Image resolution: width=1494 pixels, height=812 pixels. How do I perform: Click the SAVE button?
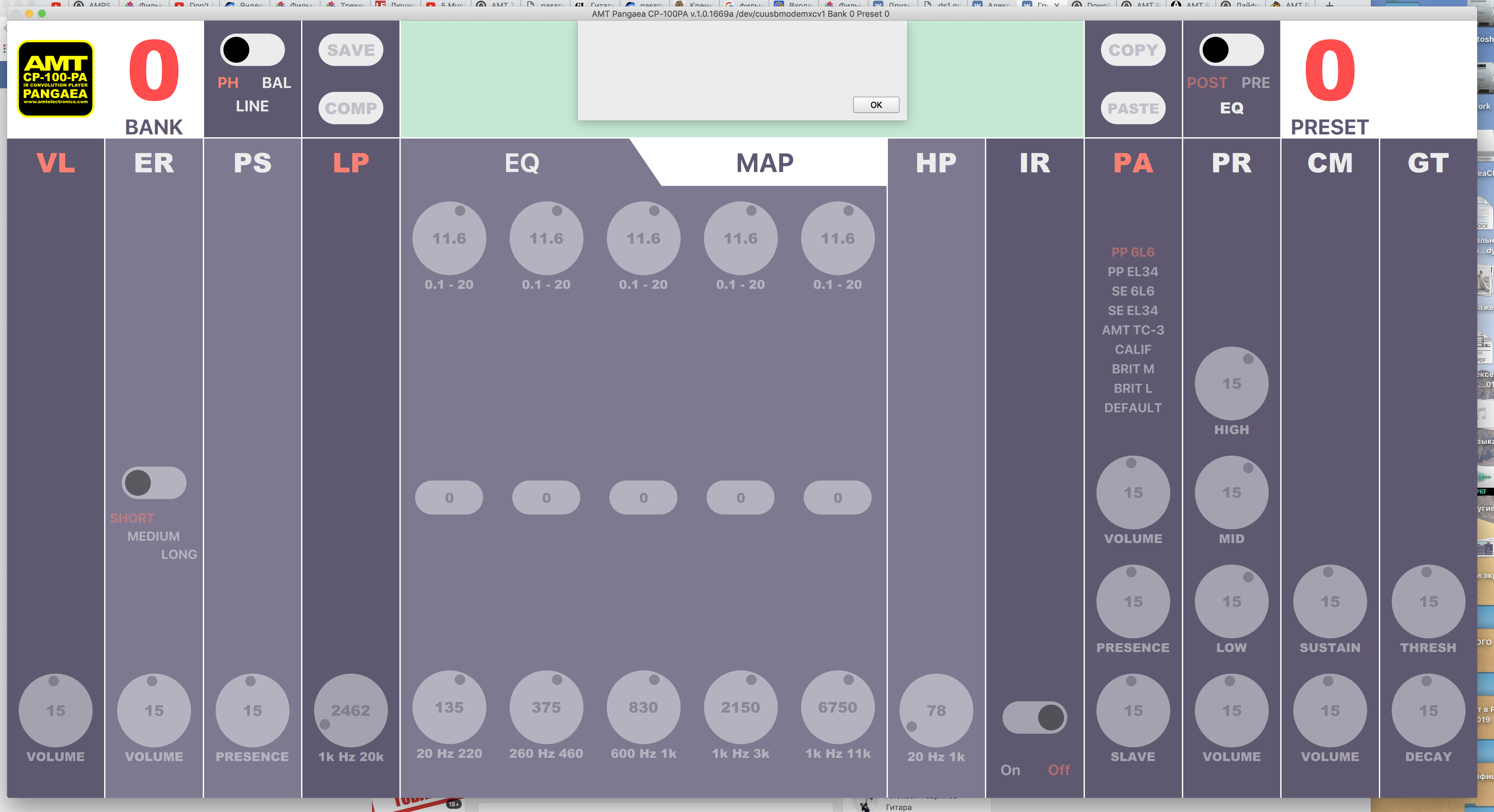[x=350, y=50]
